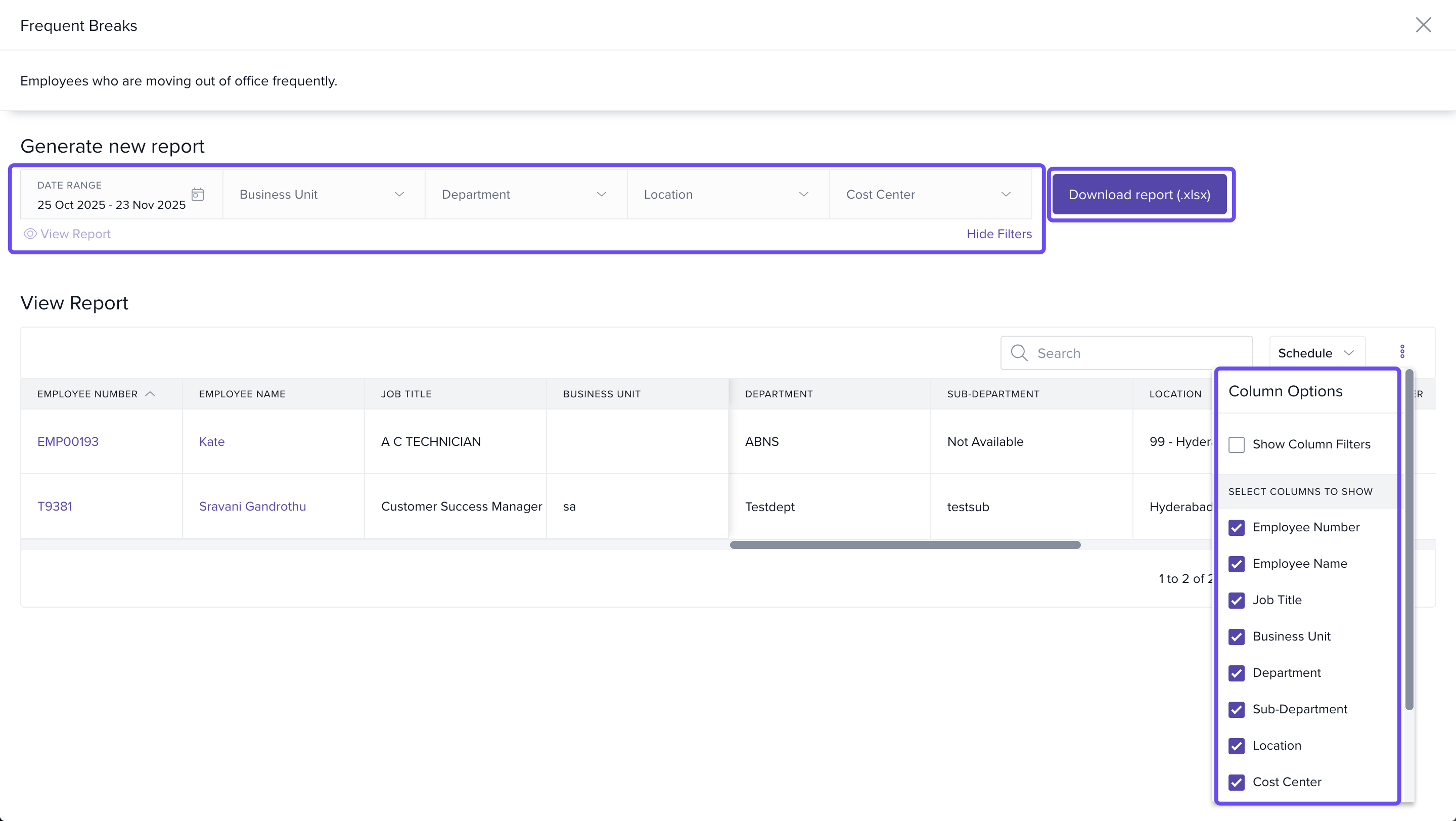Click the table's horizontal scrollbar
The image size is (1456, 821).
click(904, 544)
